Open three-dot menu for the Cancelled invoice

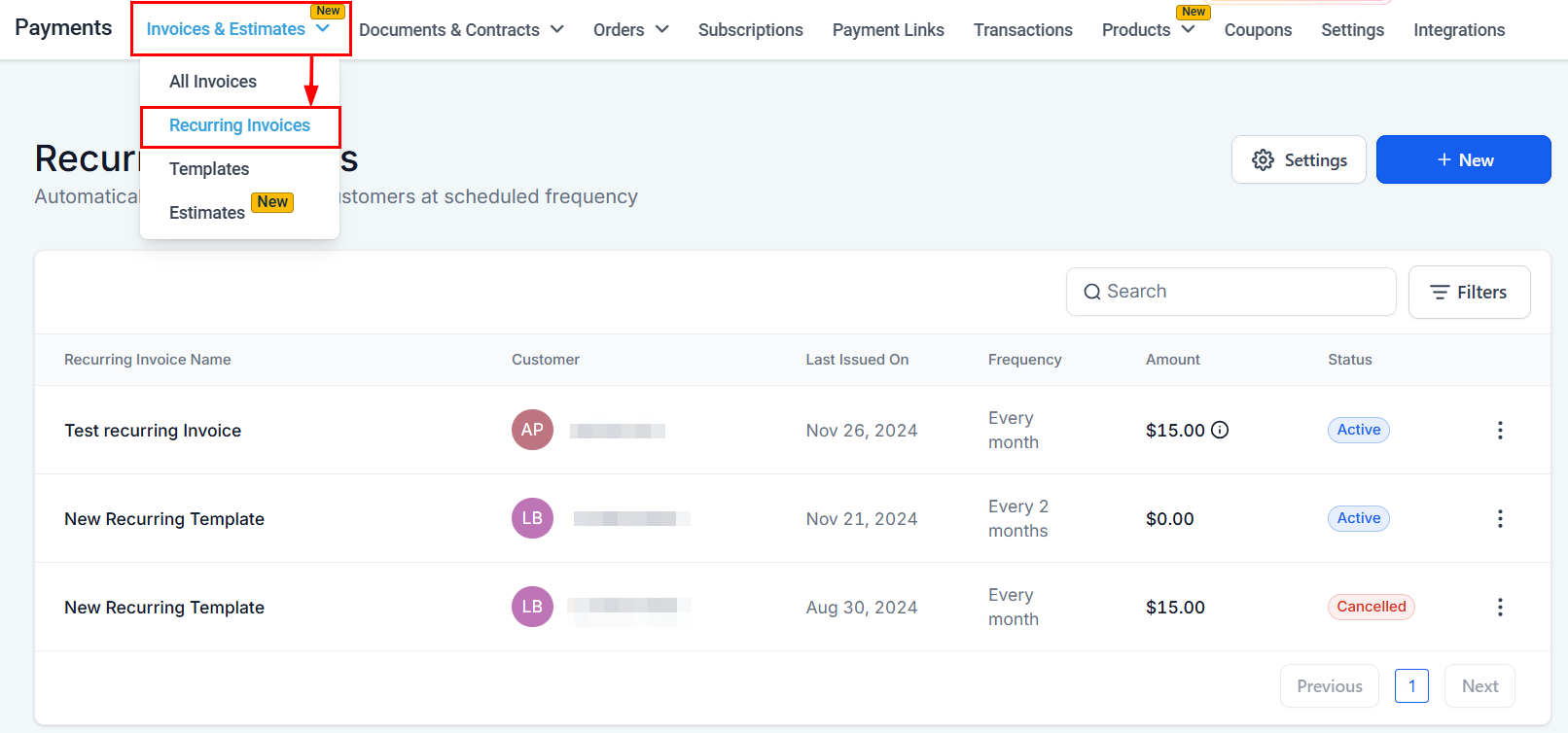pyautogui.click(x=1500, y=607)
